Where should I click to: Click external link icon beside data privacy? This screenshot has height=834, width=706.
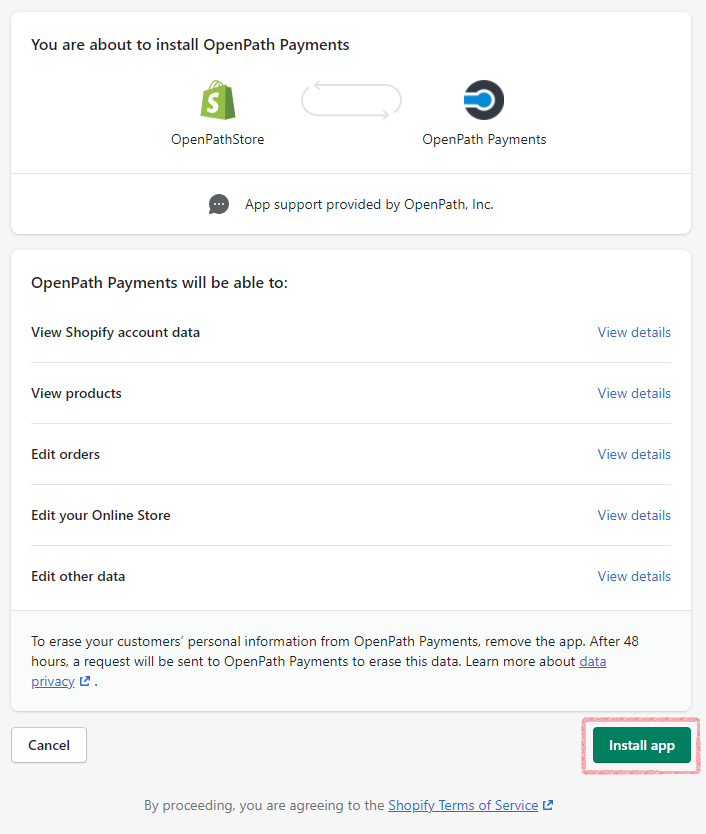tap(85, 681)
